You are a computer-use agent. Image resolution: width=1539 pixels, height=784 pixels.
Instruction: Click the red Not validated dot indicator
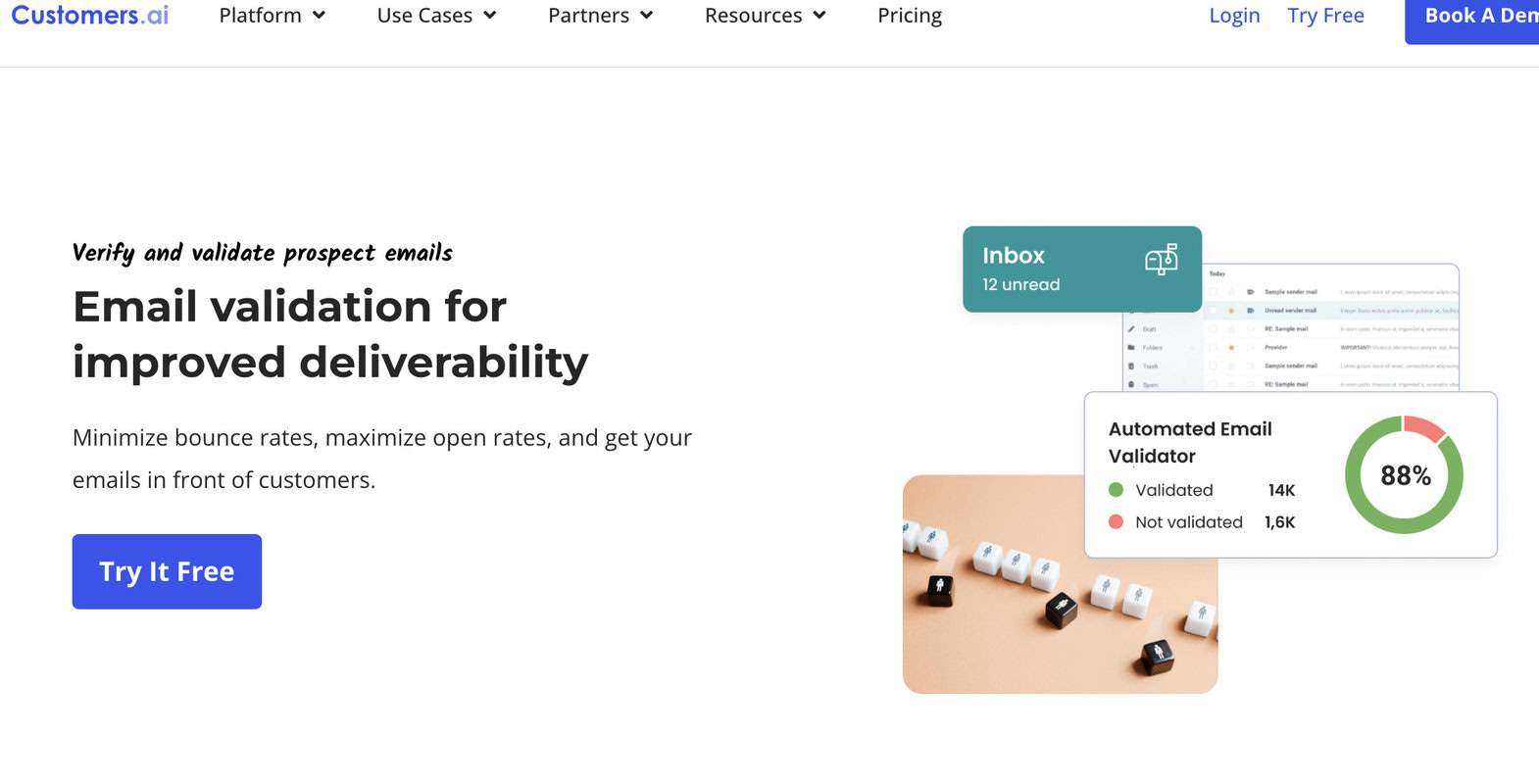pos(1115,521)
